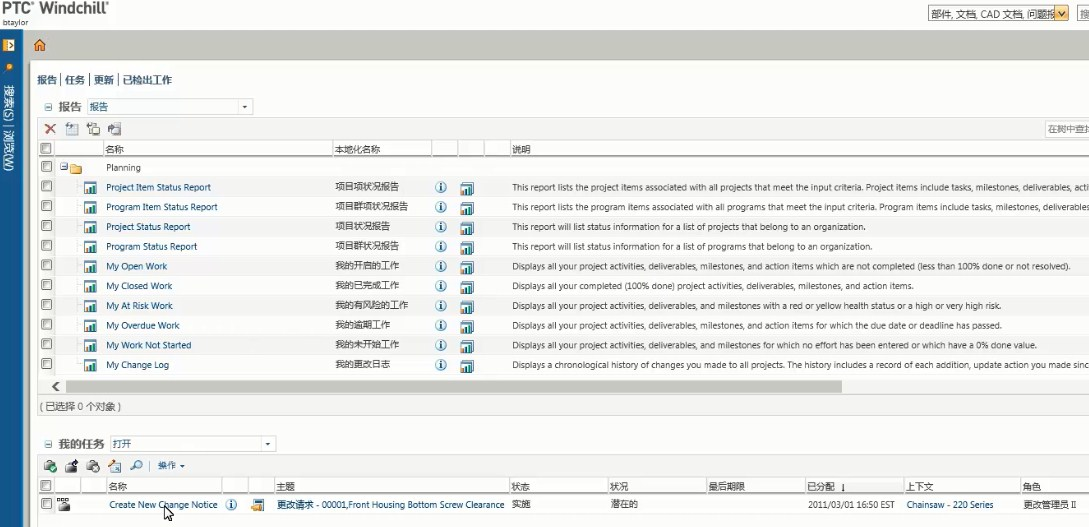Viewport: 1089px width, 527px height.
Task: Click the scroll-left arrow of reports table
Action: (x=56, y=386)
